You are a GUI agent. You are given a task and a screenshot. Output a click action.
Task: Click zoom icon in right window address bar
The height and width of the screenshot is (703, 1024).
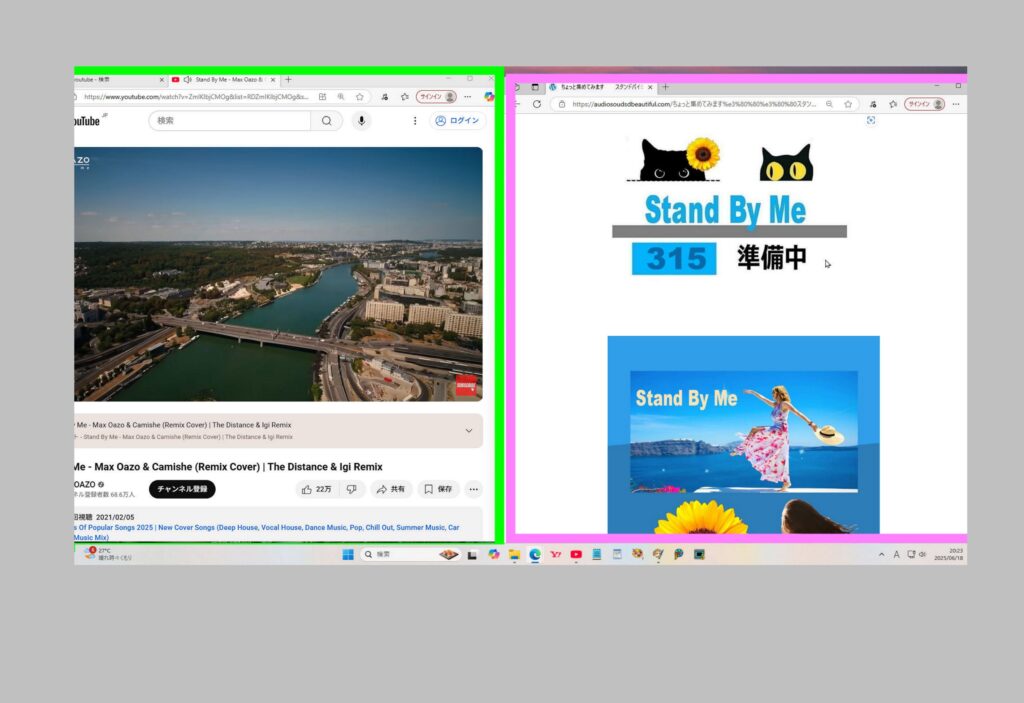pos(829,104)
